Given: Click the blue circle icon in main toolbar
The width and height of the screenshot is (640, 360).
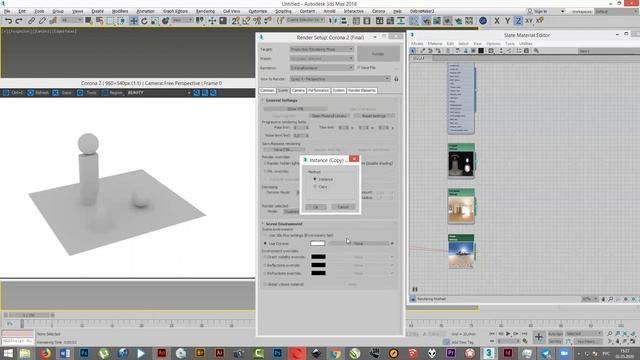Looking at the screenshot, I should 483,20.
